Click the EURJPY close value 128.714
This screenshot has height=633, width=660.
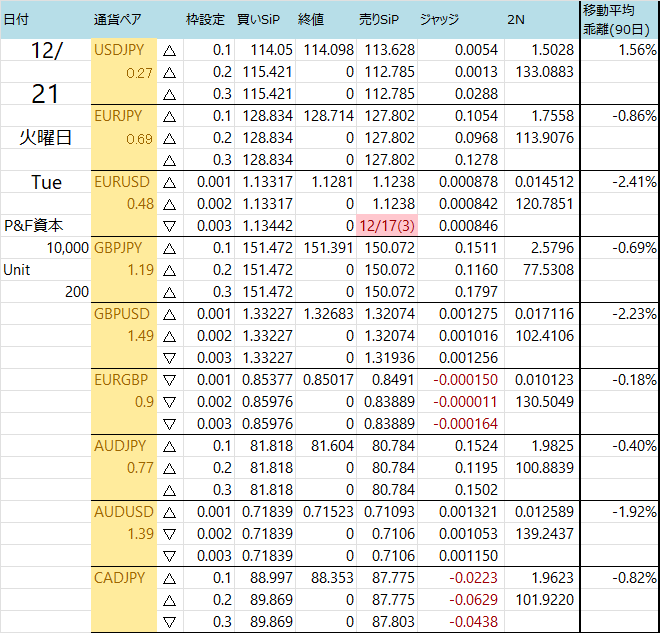coord(328,116)
